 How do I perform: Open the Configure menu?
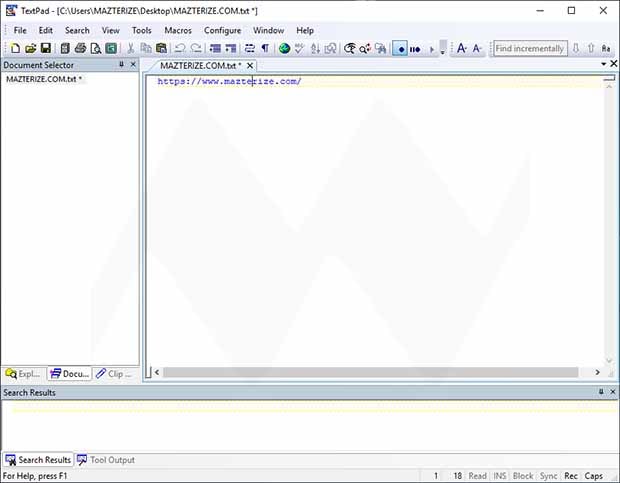(x=222, y=30)
